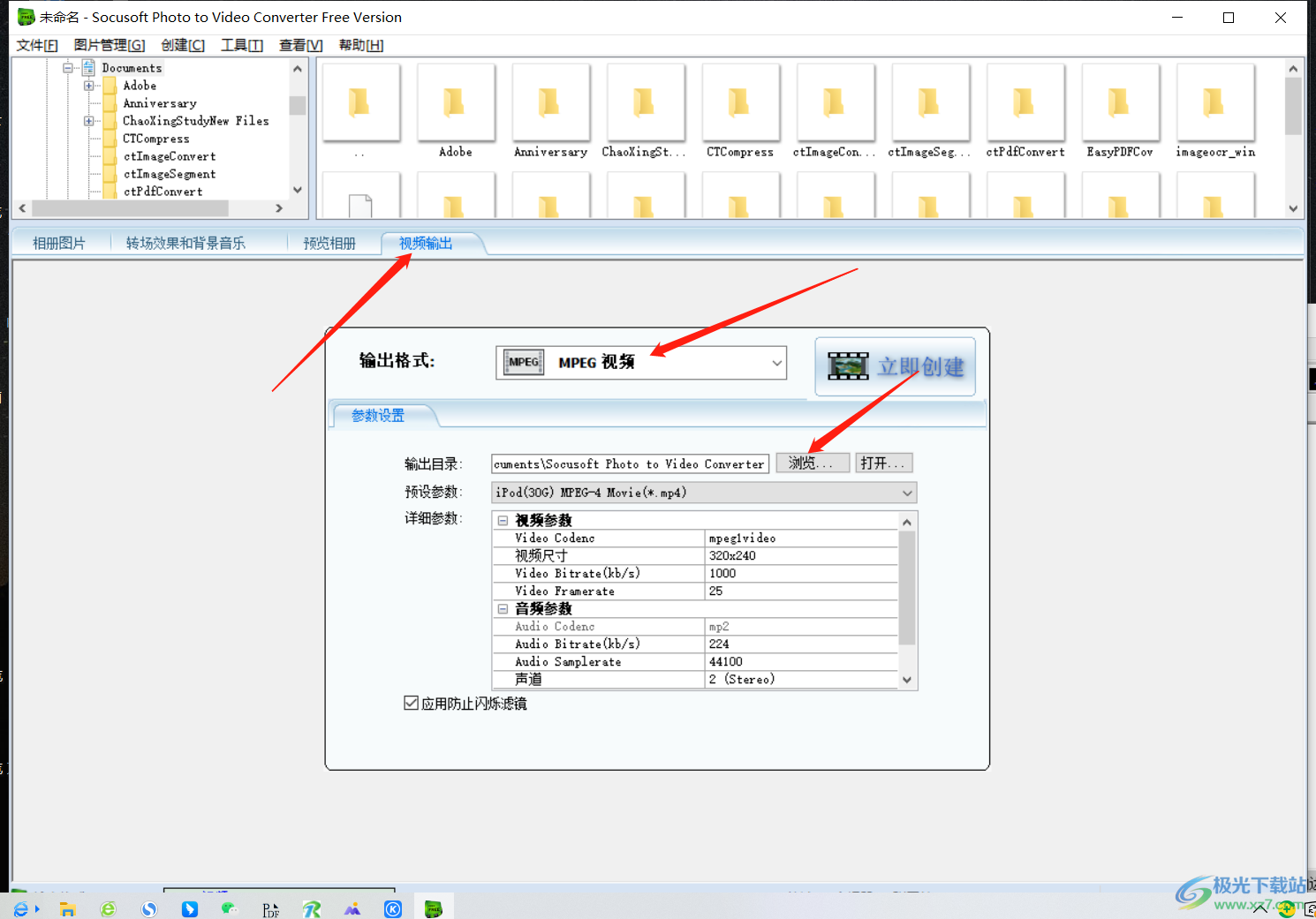Viewport: 1316px width, 919px height.
Task: Open the 输出格式 MPEG 视频 dropdown
Action: (776, 363)
